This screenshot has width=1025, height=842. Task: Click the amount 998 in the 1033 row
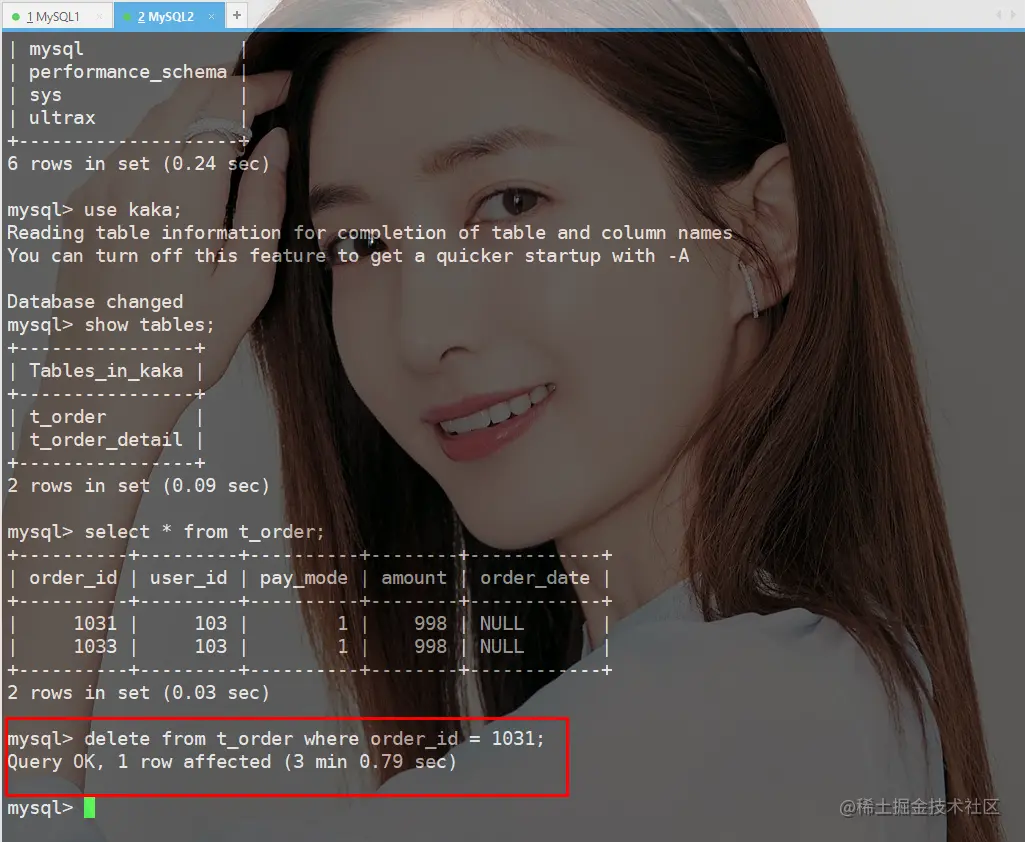(x=431, y=647)
